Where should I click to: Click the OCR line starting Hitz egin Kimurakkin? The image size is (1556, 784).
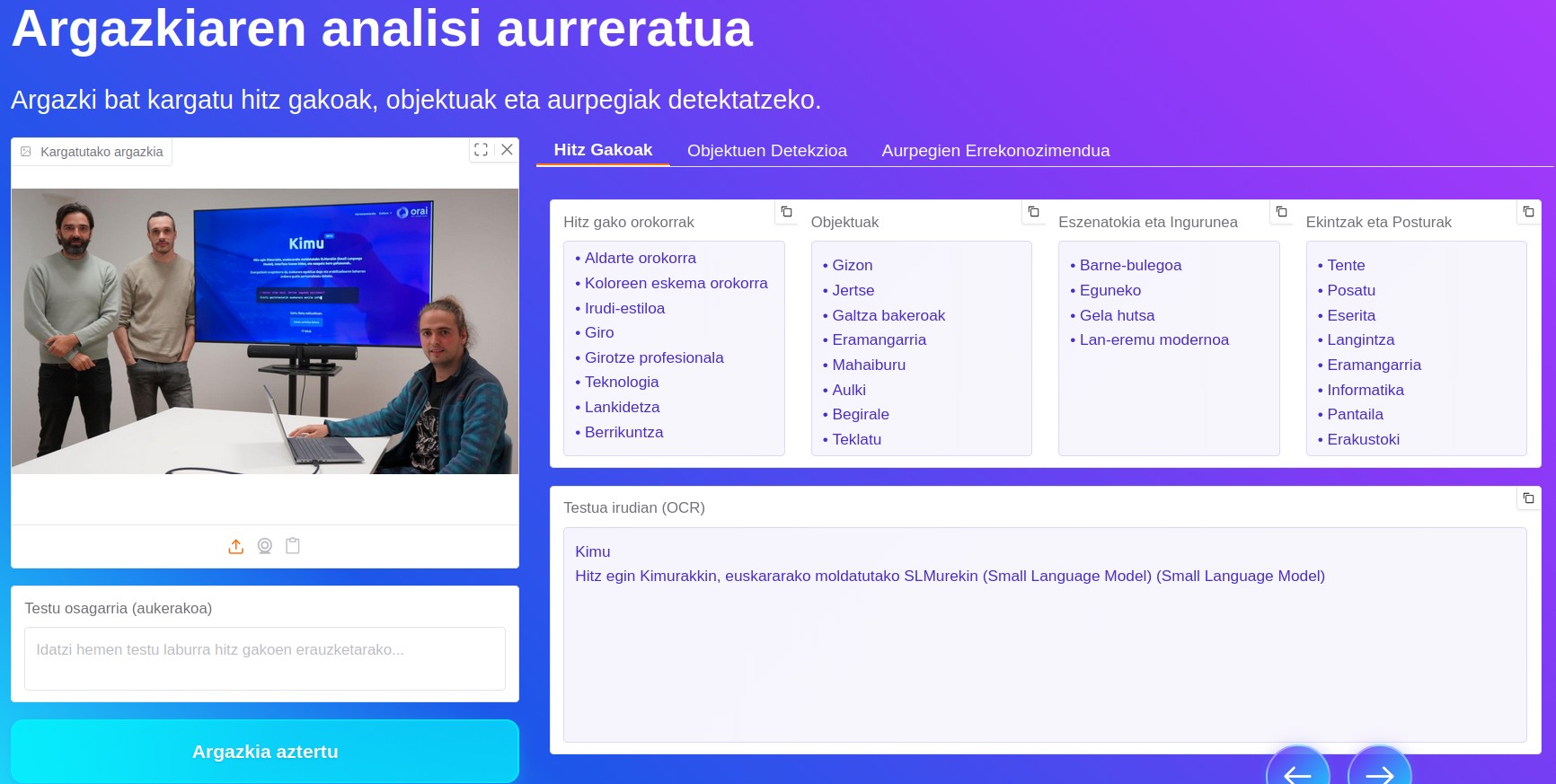(950, 576)
